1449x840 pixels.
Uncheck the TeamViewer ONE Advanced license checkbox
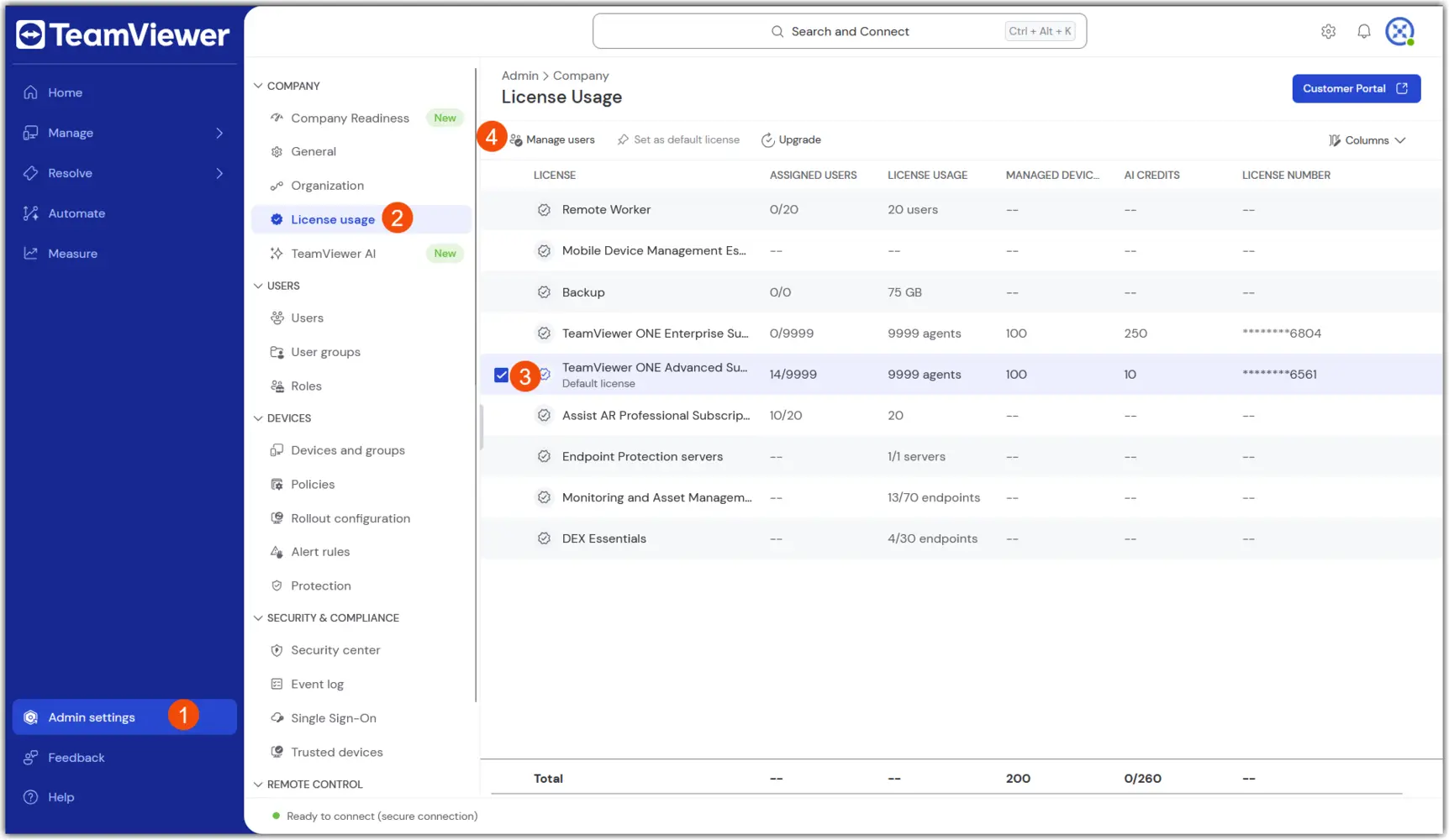tap(501, 375)
